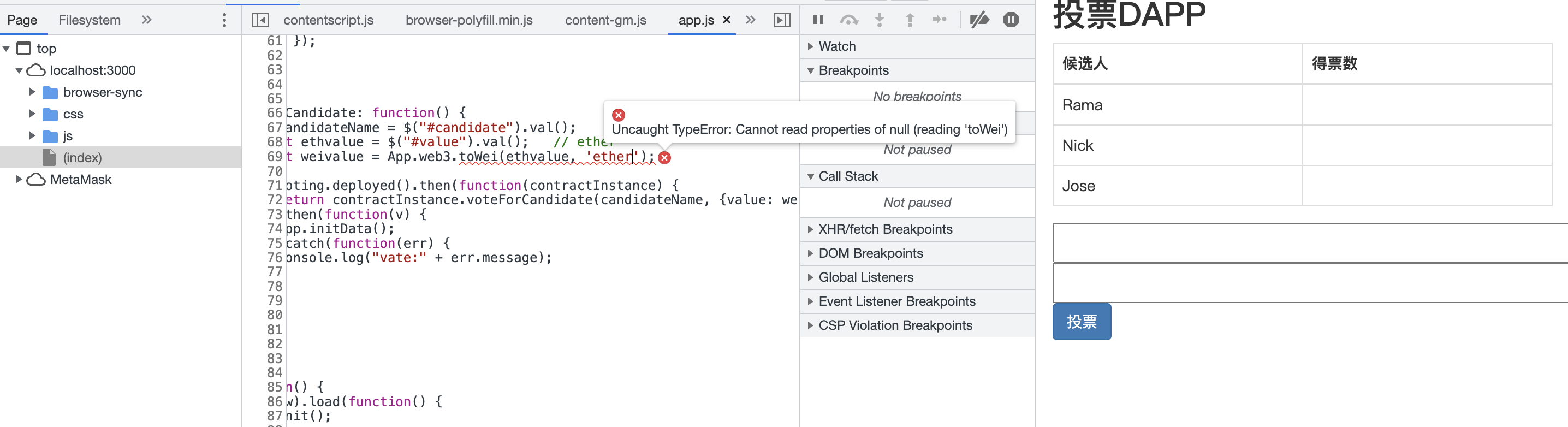Expand Global Listeners section
1568x427 pixels.
917,278
